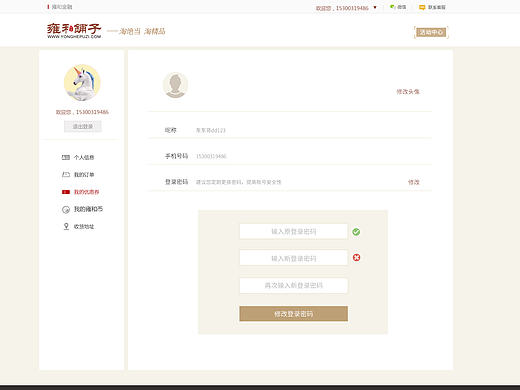
Task: Expand the account dropdown arrow beside 15300319486
Action: click(x=375, y=7)
